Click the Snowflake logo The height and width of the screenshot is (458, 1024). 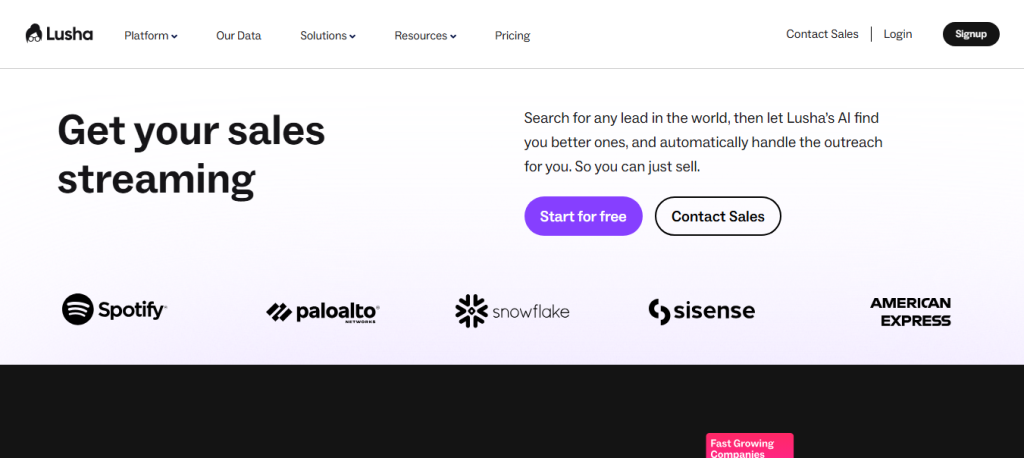point(512,311)
